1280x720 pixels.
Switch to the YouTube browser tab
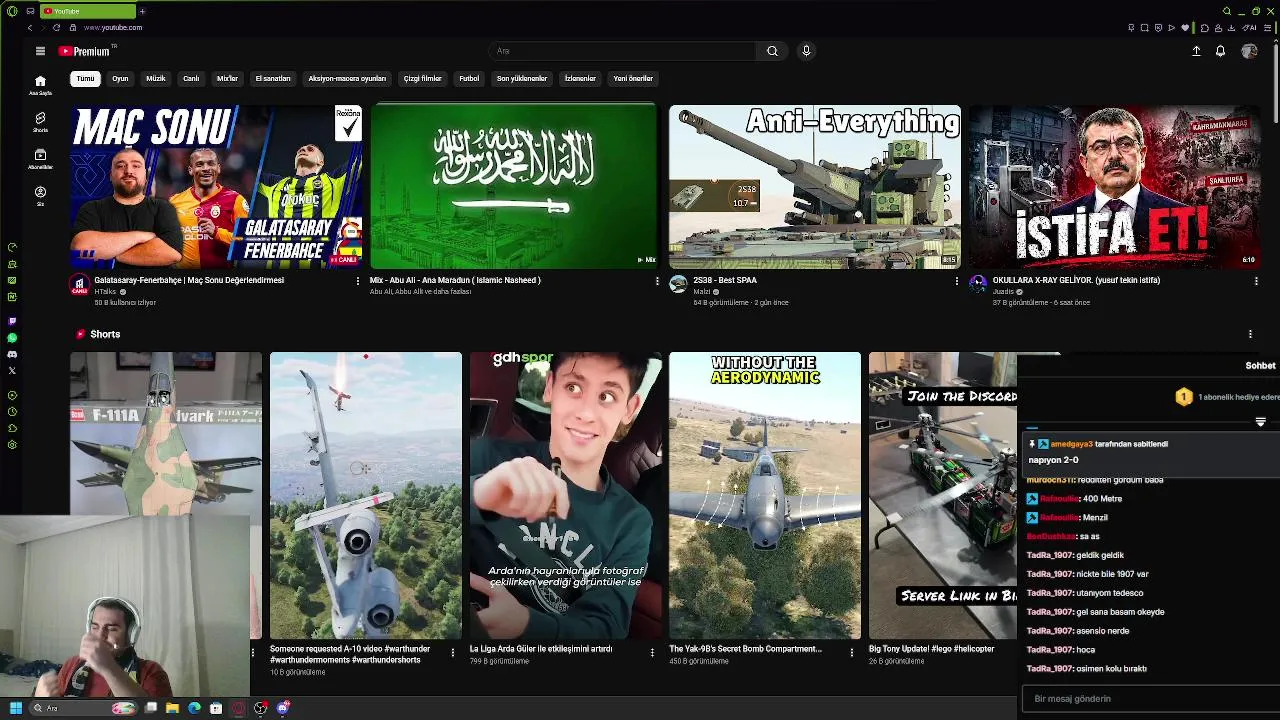(86, 11)
